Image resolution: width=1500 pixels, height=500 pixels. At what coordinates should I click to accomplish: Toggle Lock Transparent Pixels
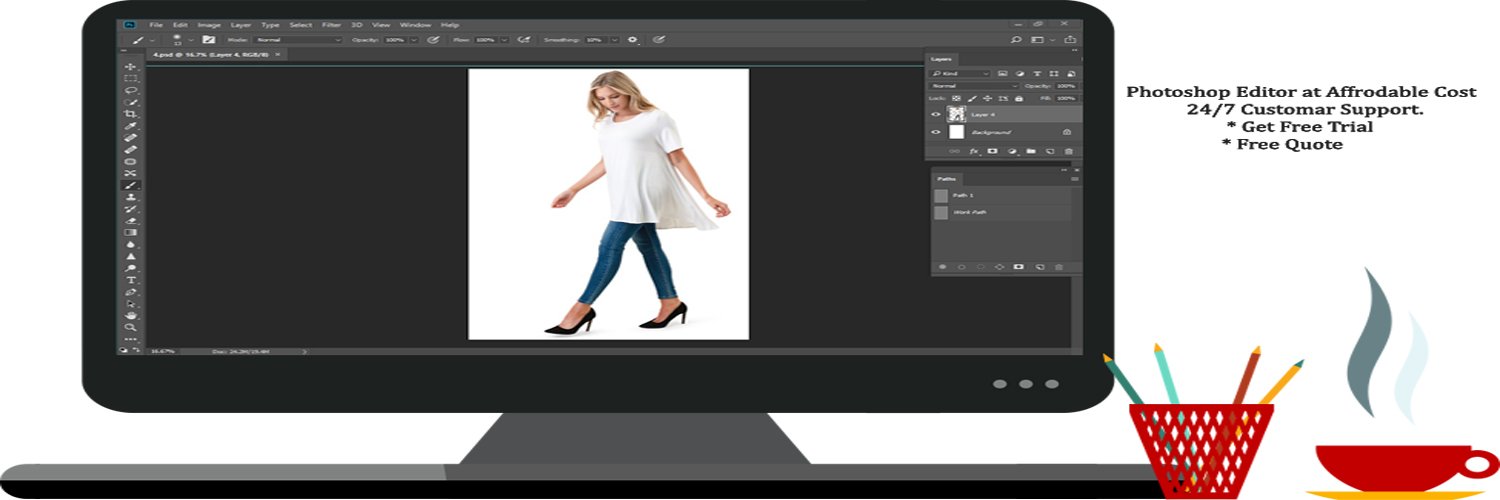pos(956,99)
